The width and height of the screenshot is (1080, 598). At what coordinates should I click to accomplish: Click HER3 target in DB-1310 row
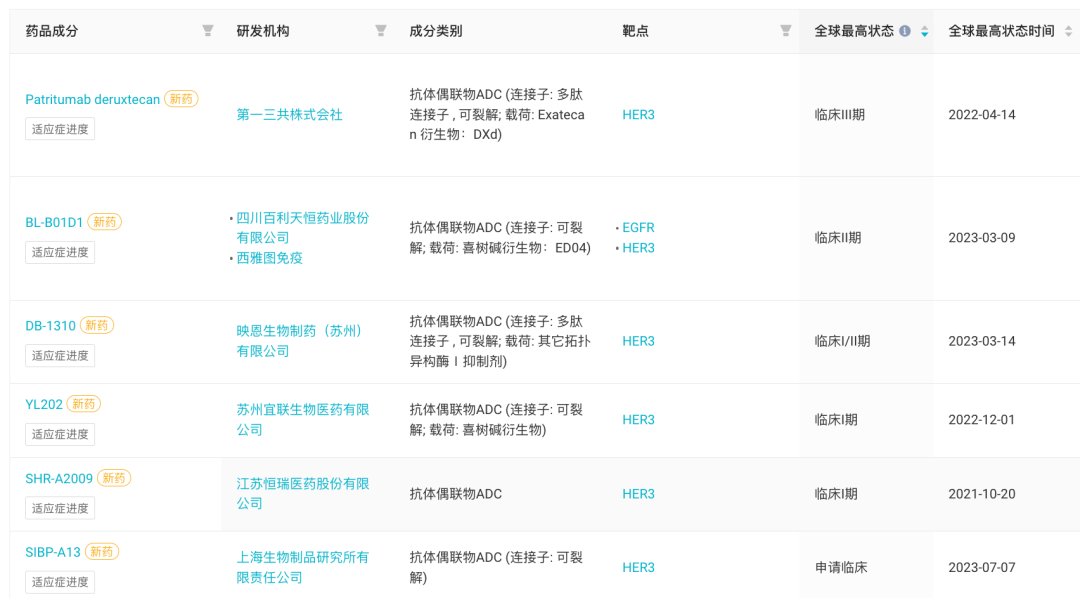(x=638, y=341)
